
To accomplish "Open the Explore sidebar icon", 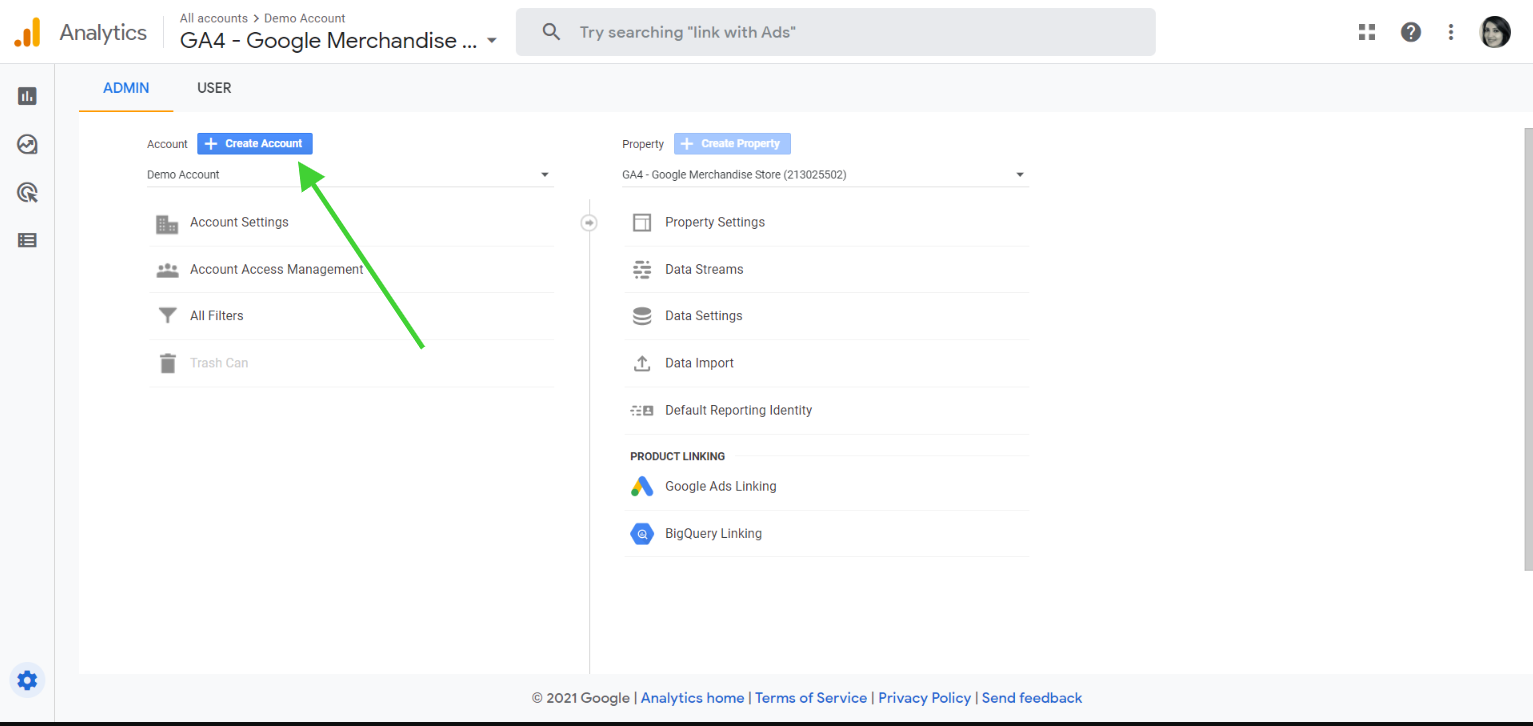I will pyautogui.click(x=27, y=144).
